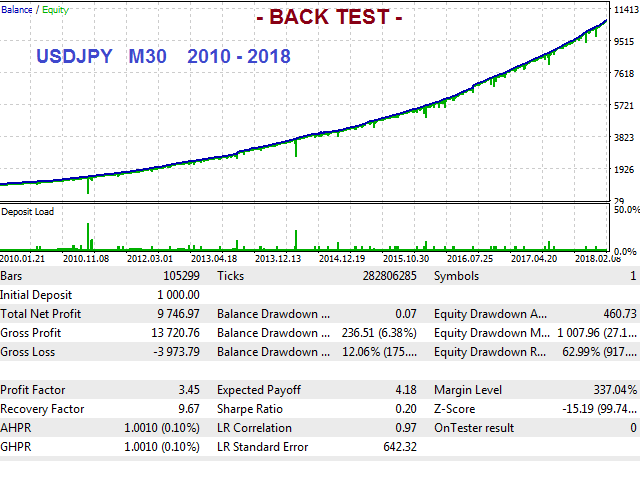Viewport: 640px width, 480px height.
Task: Click the Balance legend label
Action: point(18,9)
